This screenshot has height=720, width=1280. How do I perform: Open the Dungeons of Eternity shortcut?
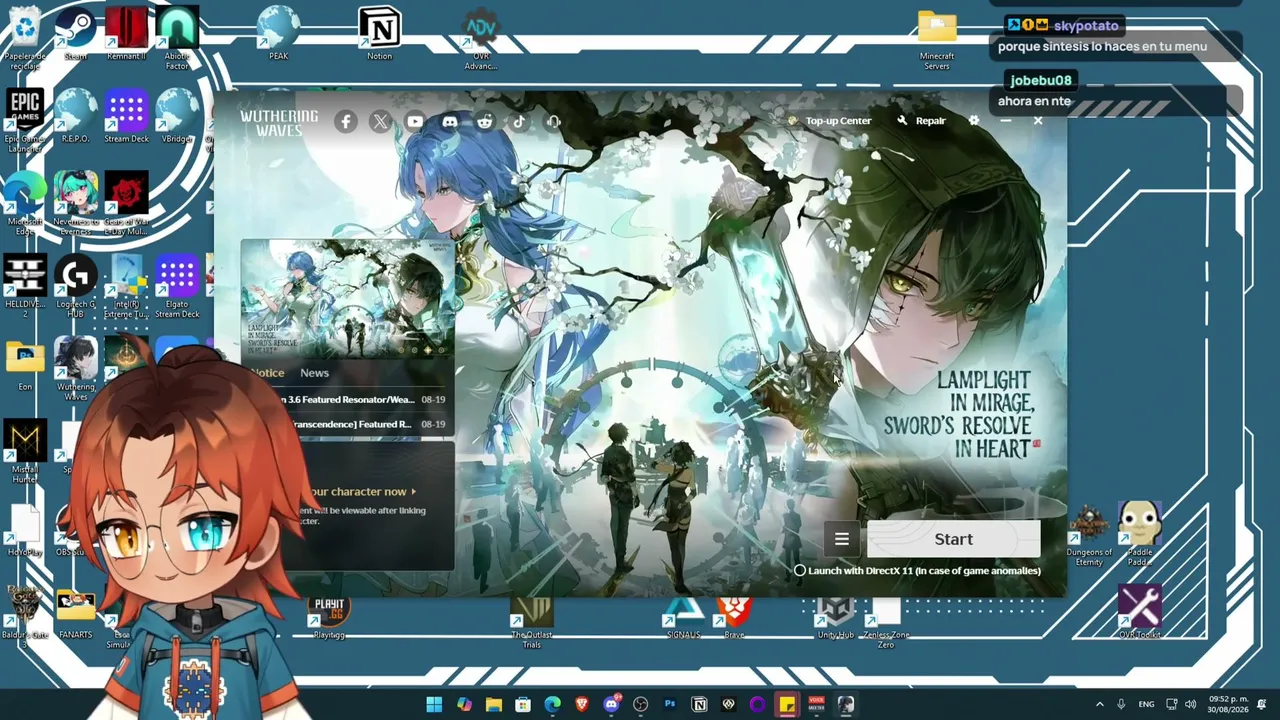[x=1089, y=533]
